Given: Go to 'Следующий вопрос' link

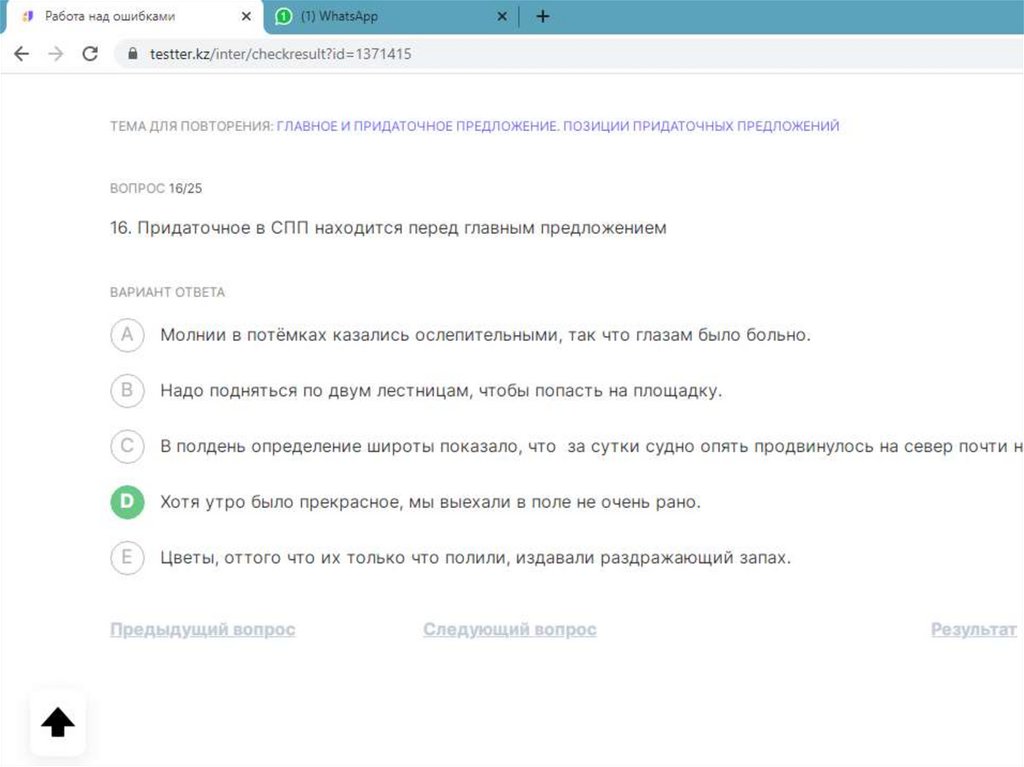Looking at the screenshot, I should [509, 629].
